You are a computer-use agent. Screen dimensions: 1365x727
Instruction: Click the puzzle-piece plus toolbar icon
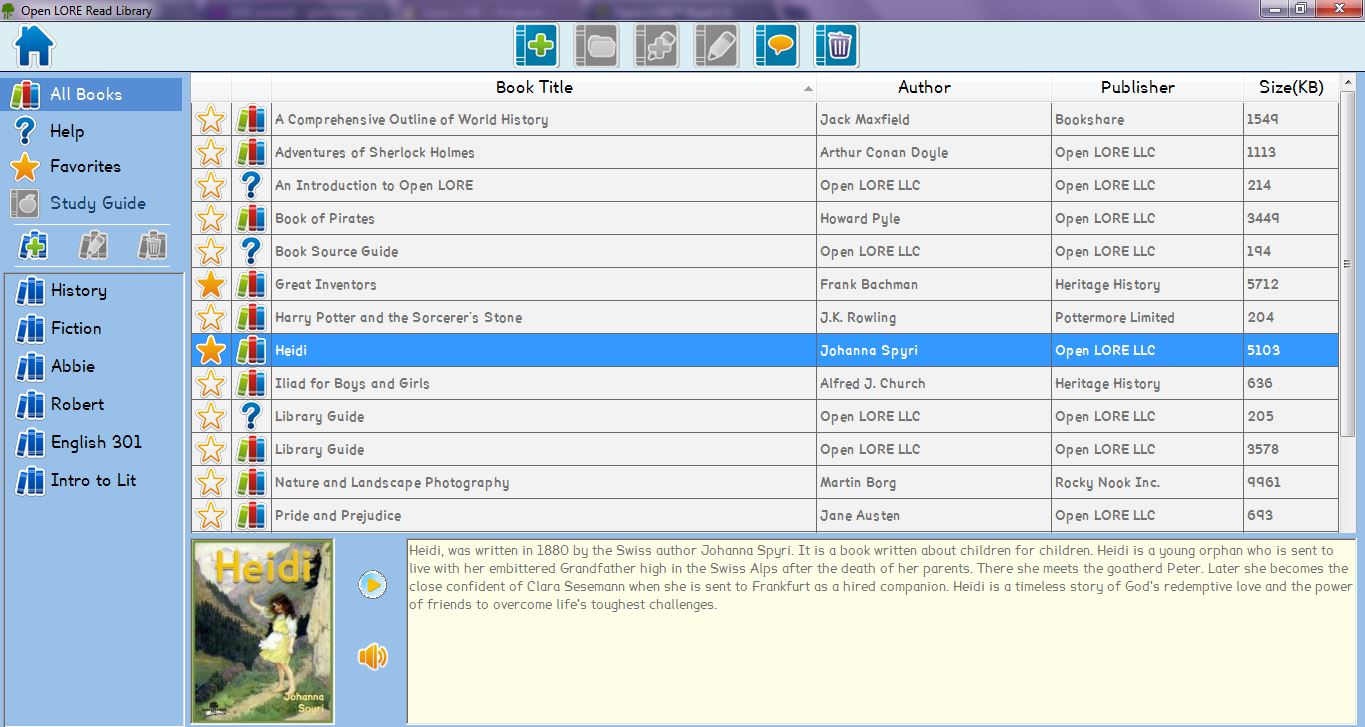[656, 46]
